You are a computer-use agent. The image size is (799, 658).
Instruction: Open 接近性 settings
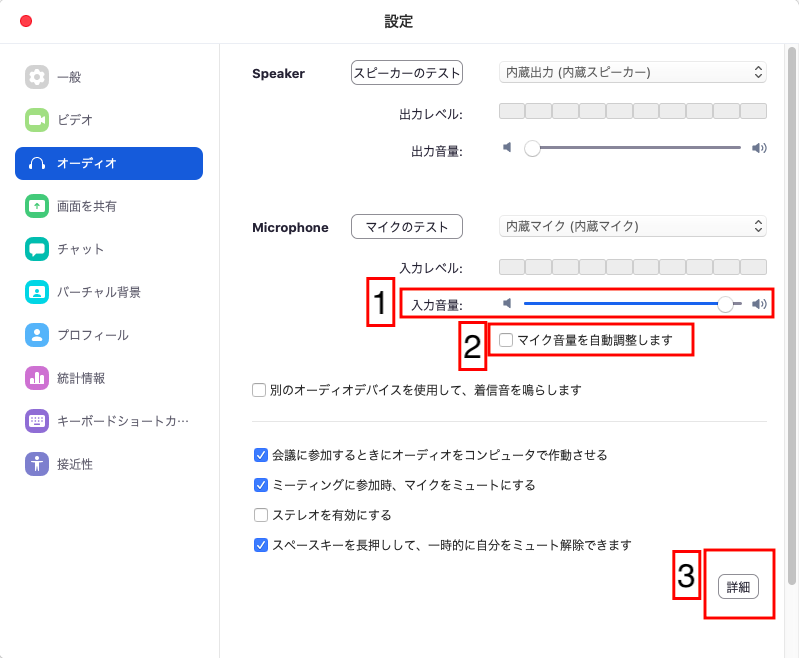pos(109,464)
